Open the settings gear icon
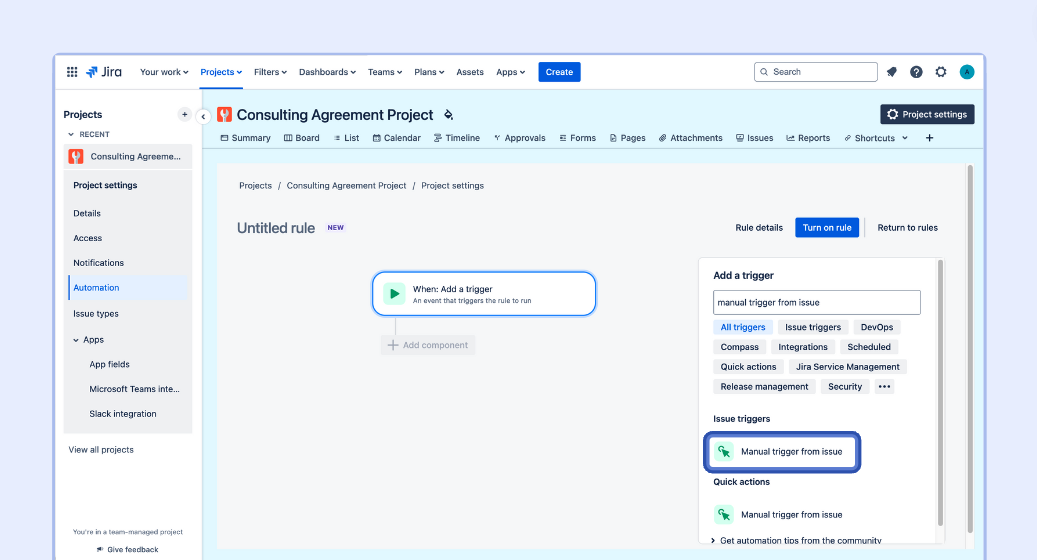Viewport: 1037px width, 560px height. pos(941,72)
